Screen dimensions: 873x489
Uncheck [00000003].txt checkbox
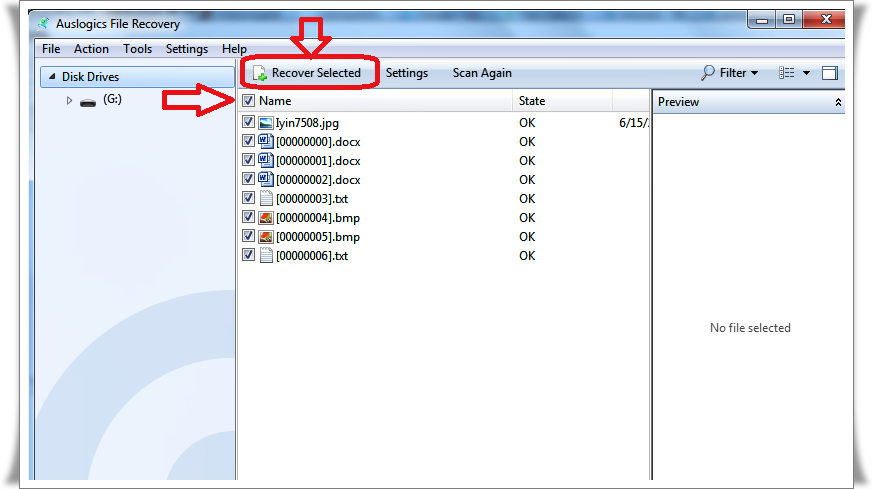(248, 198)
